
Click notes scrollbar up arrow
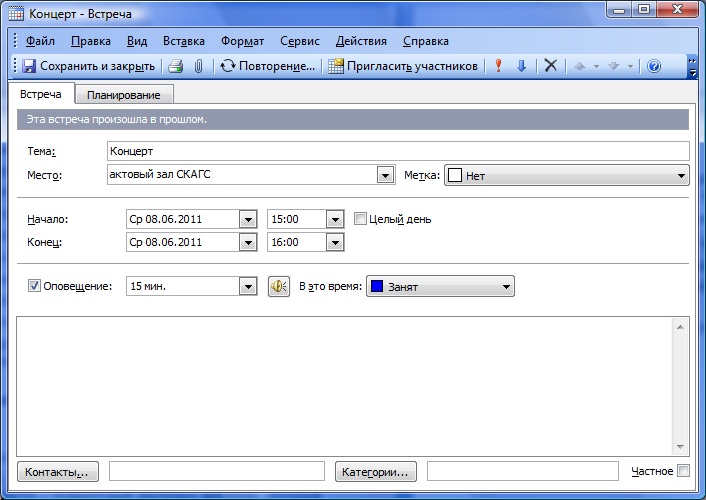(680, 327)
